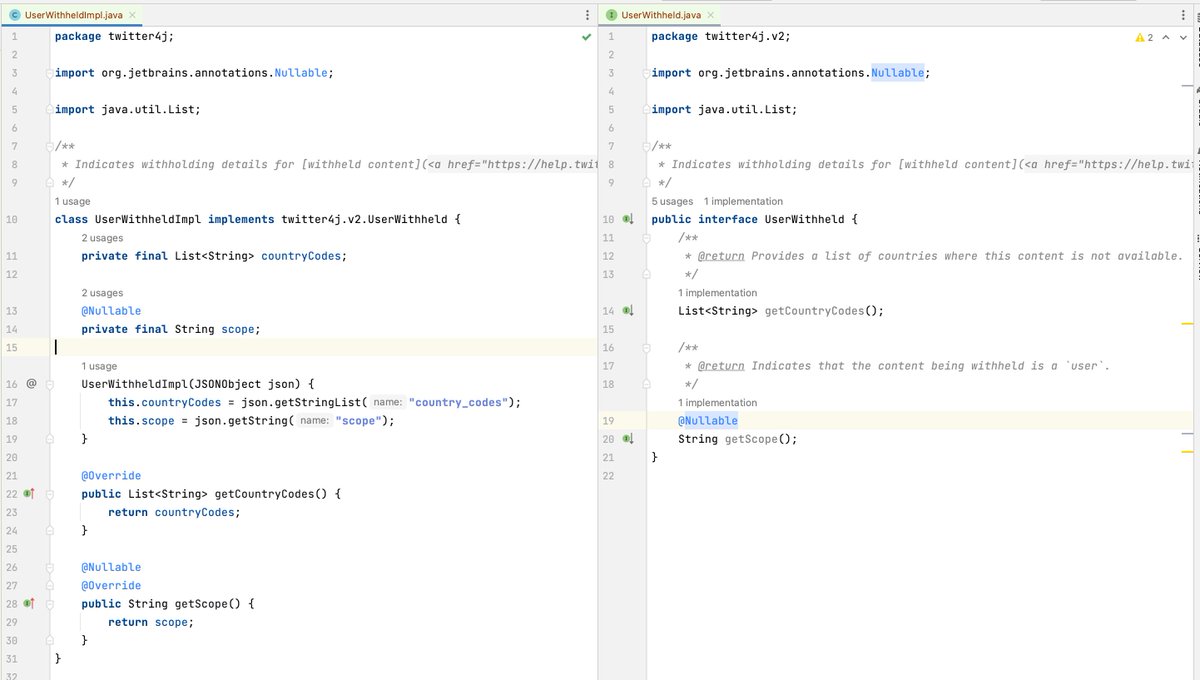
Task: Click '1 implementation' hint above getCountryCodes() in interface
Action: point(718,293)
